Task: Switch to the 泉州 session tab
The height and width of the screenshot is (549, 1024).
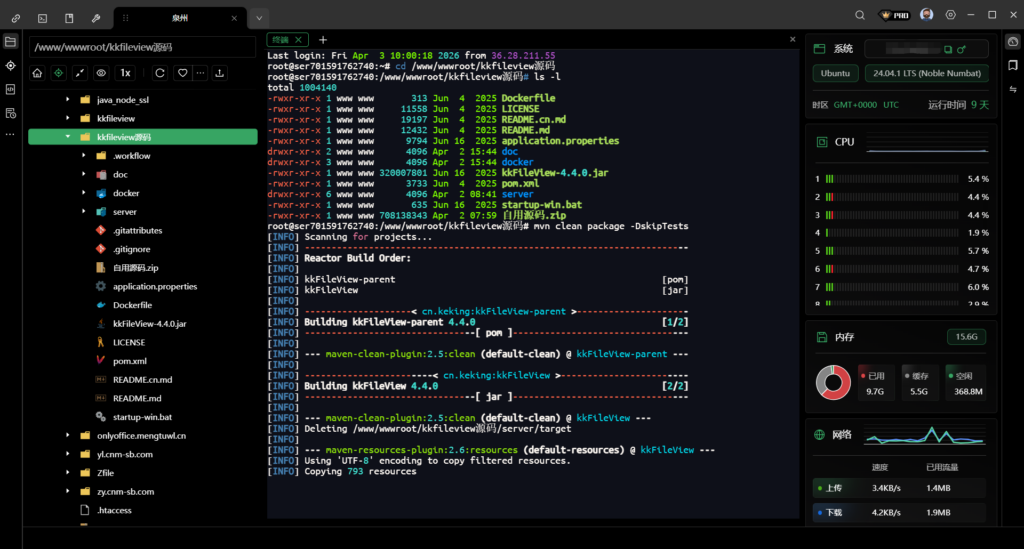Action: [x=180, y=17]
